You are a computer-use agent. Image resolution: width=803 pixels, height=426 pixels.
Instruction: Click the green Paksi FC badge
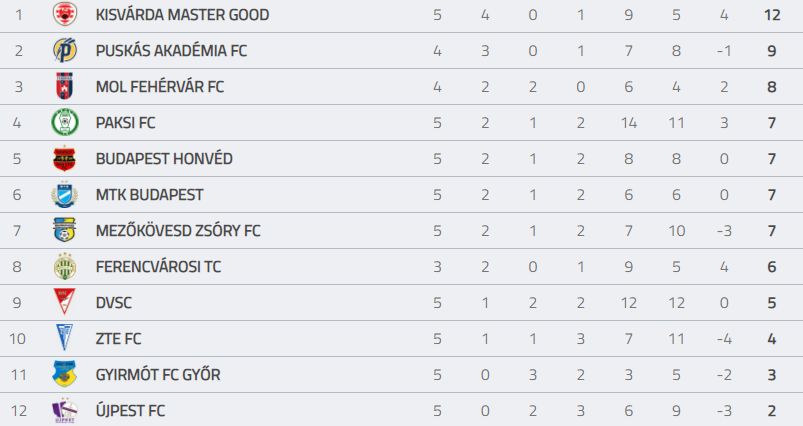point(65,122)
